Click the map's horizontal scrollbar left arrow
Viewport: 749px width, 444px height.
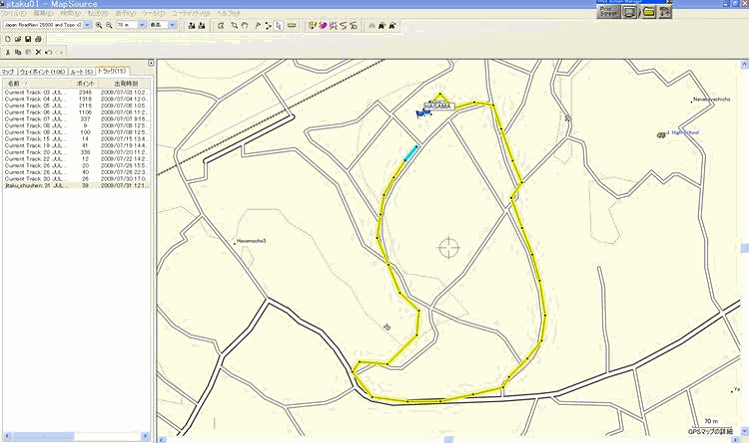point(161,440)
